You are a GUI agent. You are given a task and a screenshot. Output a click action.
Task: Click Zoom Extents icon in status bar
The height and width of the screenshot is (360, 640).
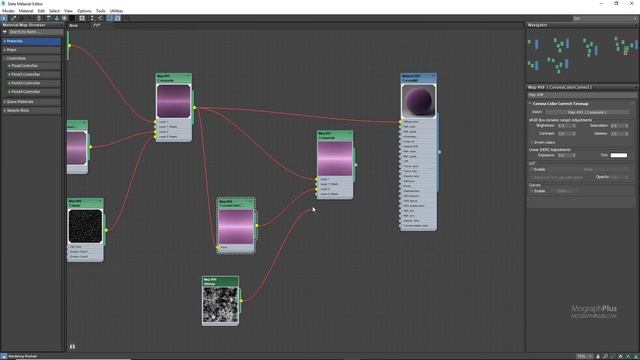620,356
